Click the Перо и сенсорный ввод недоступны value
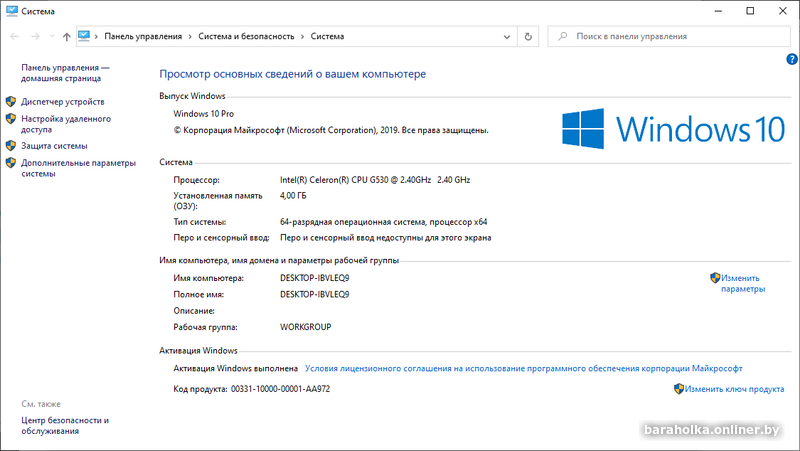Screen dimensions: 800x451 [386, 238]
